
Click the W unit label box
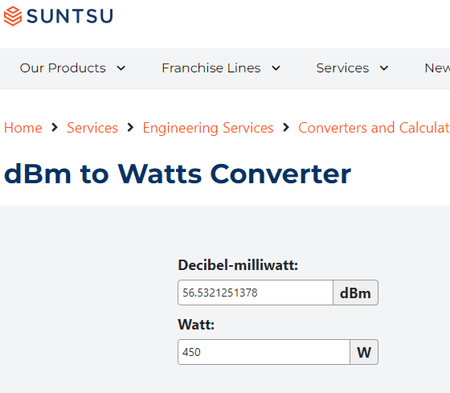(x=364, y=352)
